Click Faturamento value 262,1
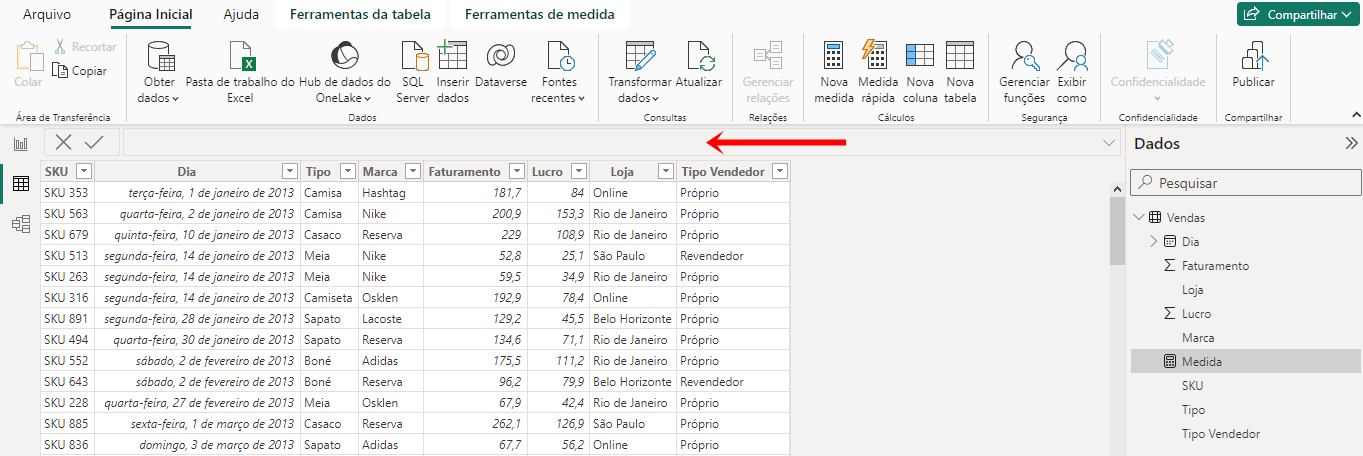The width and height of the screenshot is (1363, 456). 475,424
